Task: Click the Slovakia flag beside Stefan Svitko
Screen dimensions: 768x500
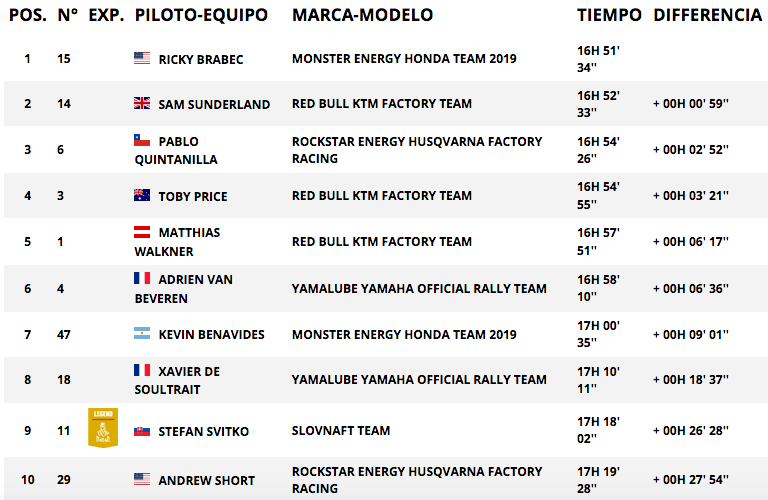Action: pyautogui.click(x=142, y=431)
